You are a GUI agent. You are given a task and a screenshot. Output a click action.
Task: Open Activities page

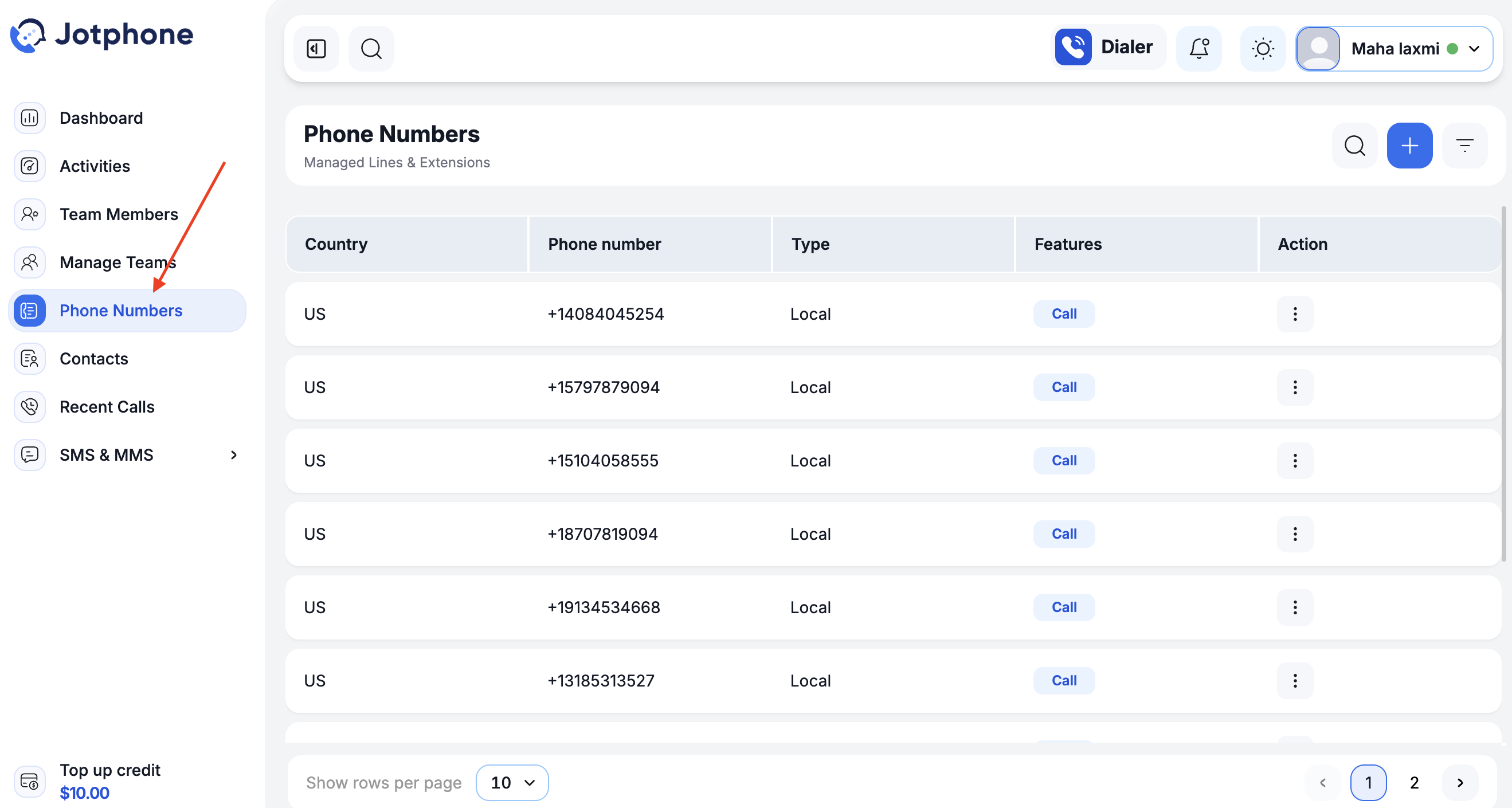127,166
